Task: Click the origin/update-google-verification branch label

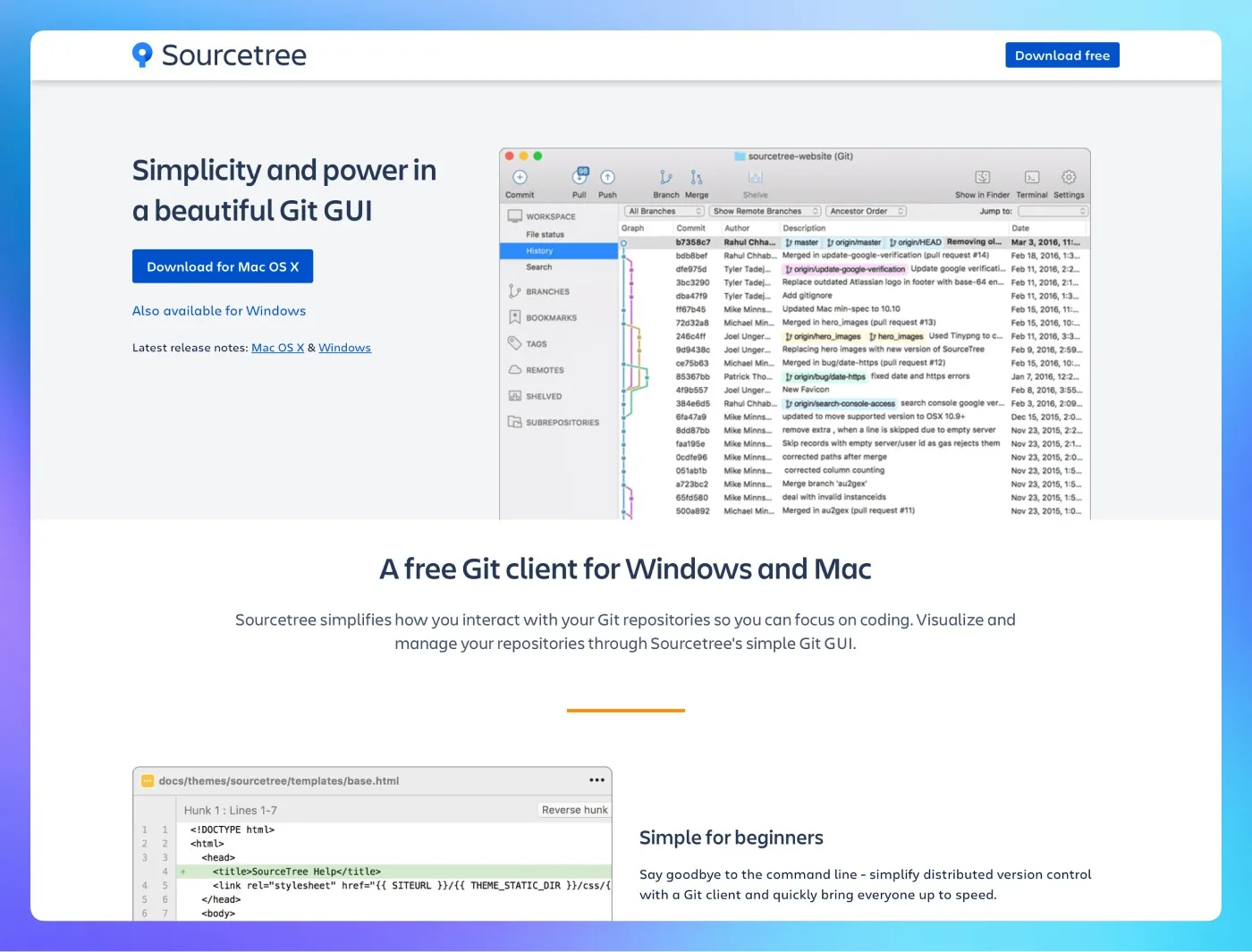Action: pyautogui.click(x=845, y=269)
